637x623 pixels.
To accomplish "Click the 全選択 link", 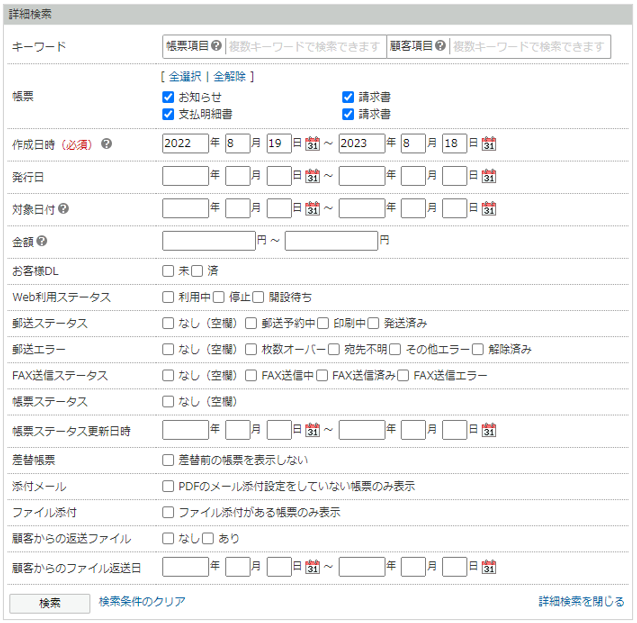I will [185, 76].
